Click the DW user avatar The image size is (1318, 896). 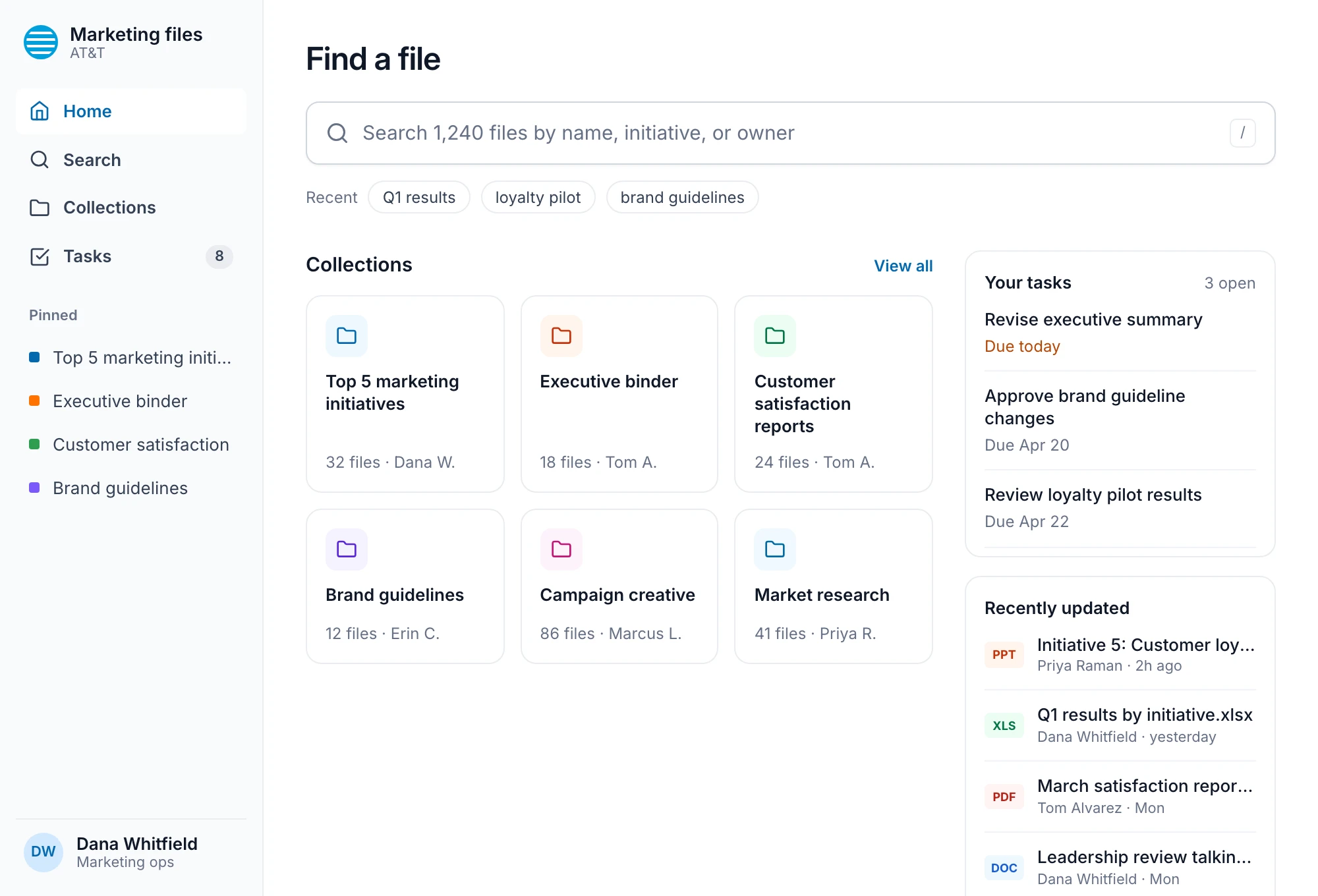pos(43,852)
